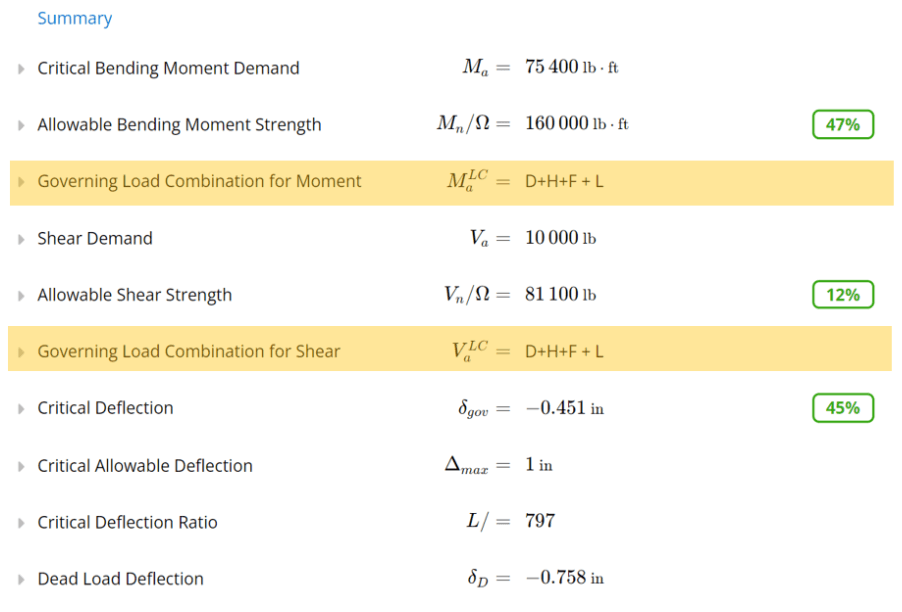Select the 45% deflection utilization indicator
The height and width of the screenshot is (612, 902).
pos(842,408)
